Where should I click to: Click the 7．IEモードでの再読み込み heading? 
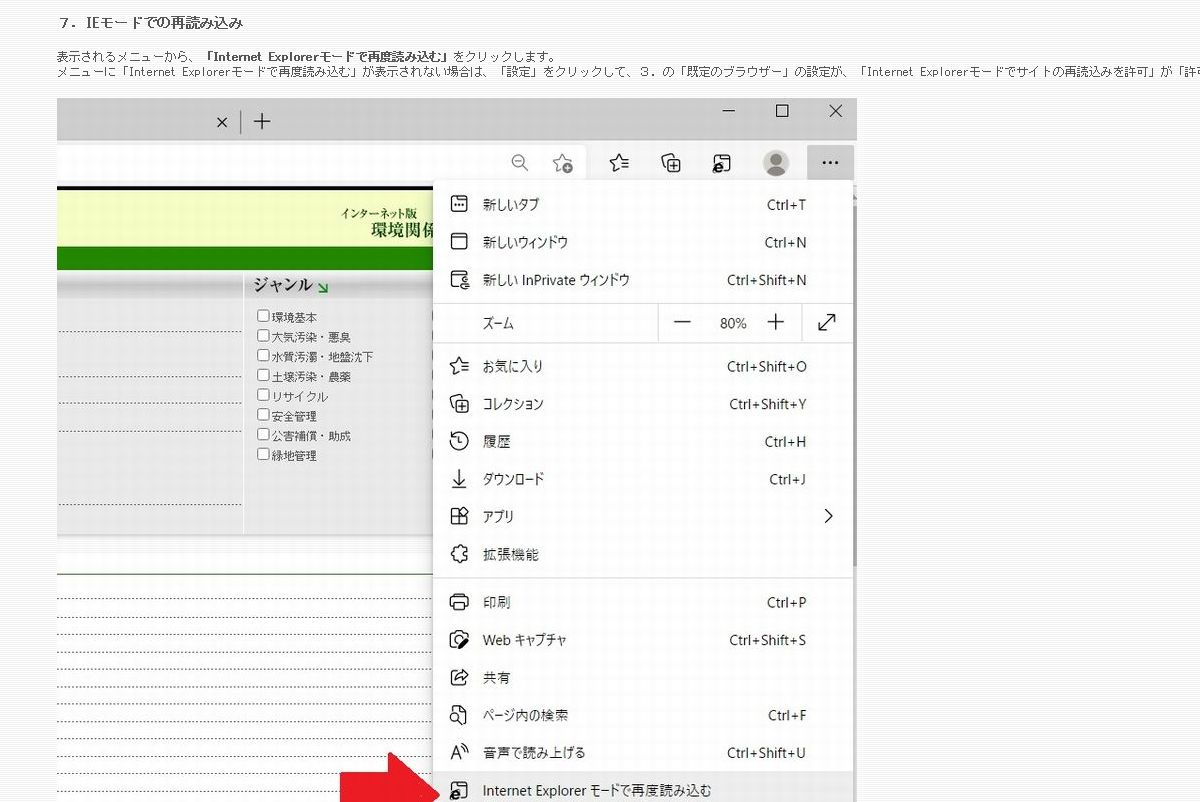pos(150,22)
